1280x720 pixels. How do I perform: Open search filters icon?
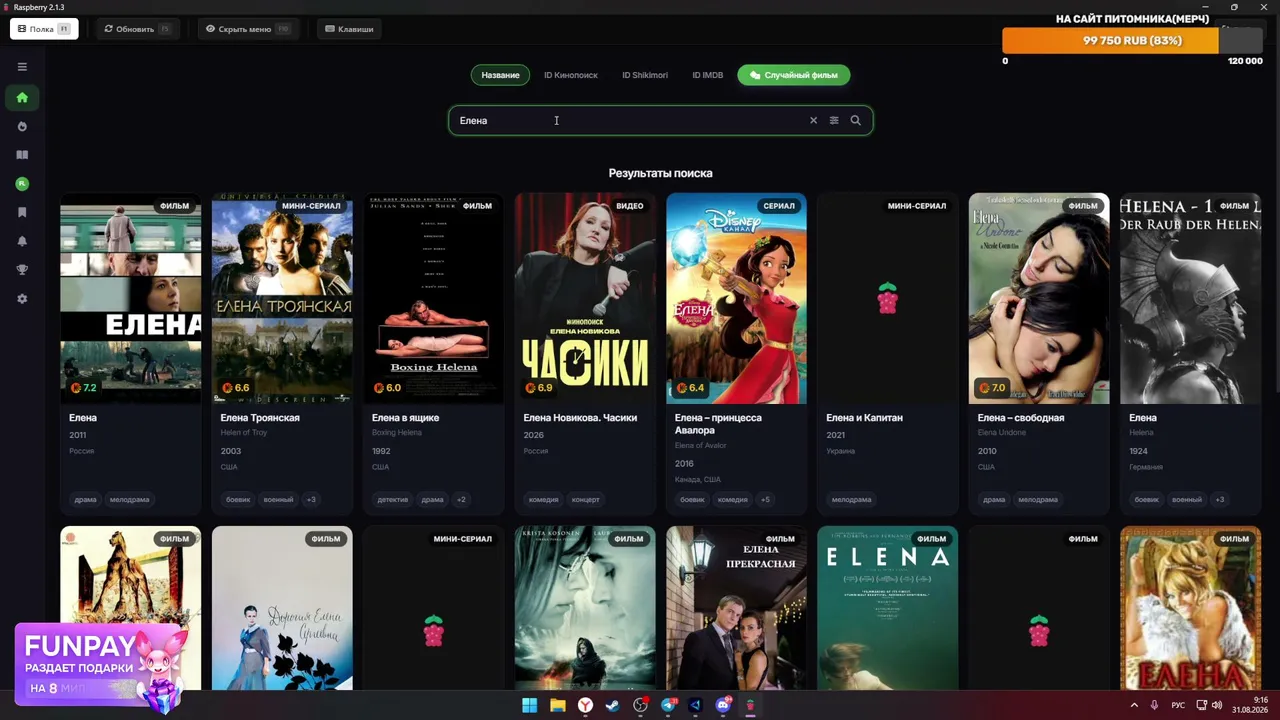834,121
